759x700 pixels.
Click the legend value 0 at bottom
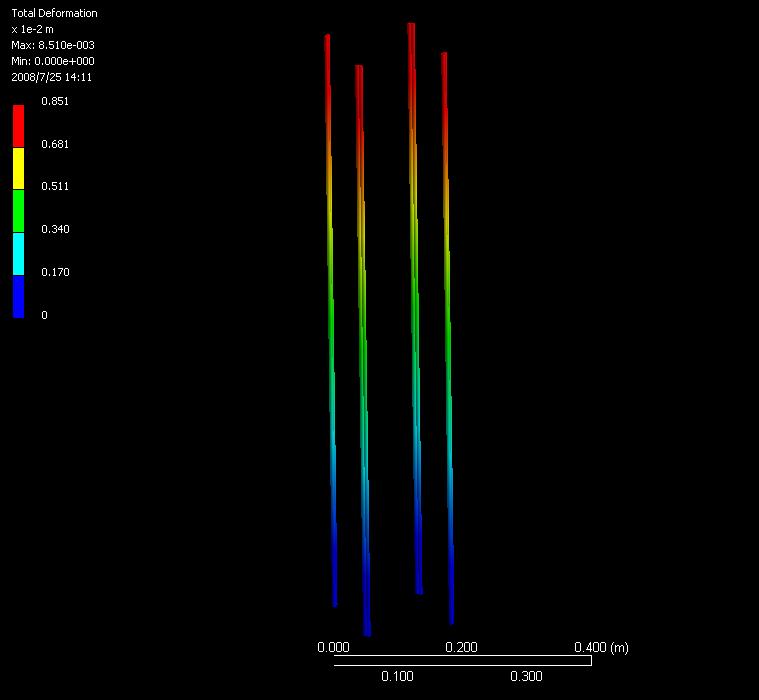(x=45, y=315)
